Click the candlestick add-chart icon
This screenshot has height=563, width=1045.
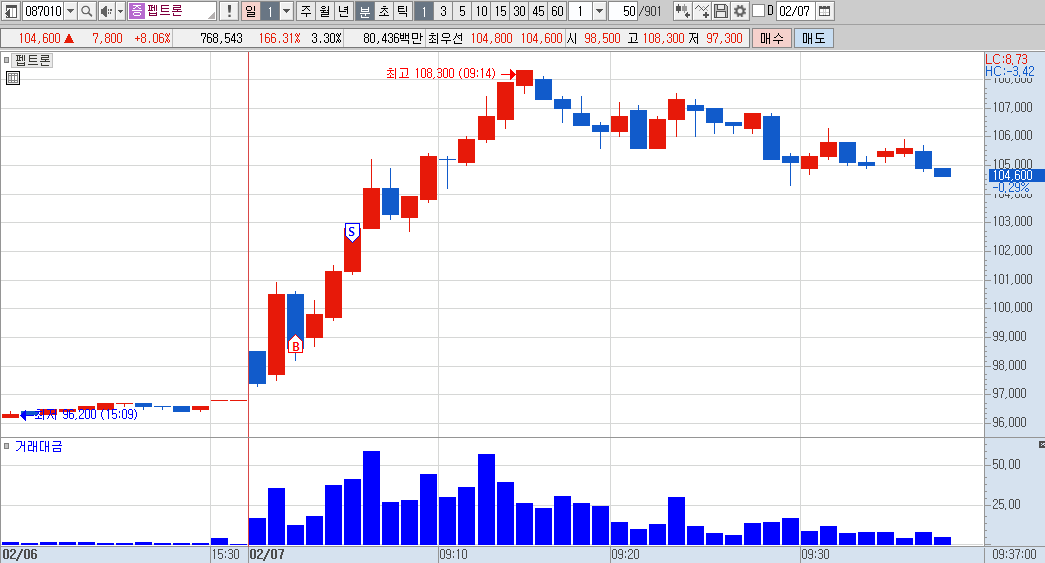pos(682,11)
